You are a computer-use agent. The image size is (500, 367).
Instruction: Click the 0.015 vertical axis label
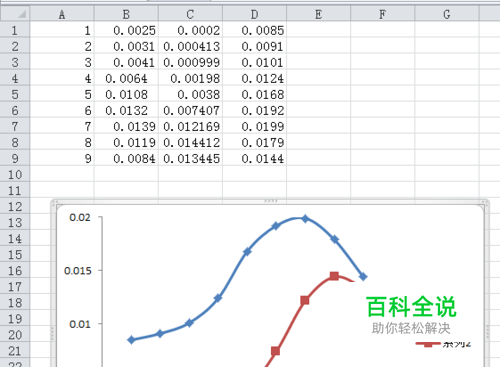click(78, 271)
